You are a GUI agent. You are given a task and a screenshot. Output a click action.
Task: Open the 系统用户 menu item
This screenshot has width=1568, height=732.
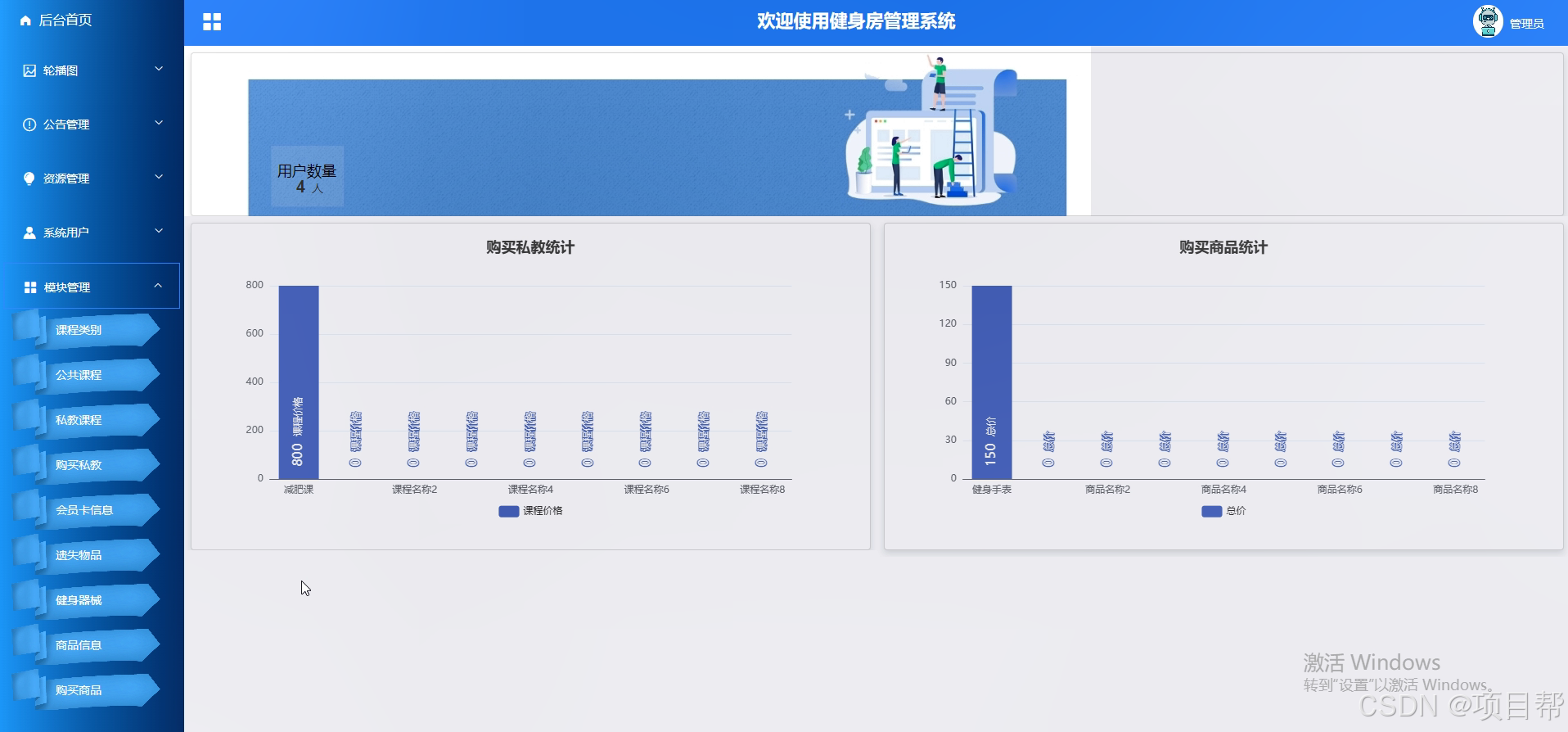[x=92, y=233]
